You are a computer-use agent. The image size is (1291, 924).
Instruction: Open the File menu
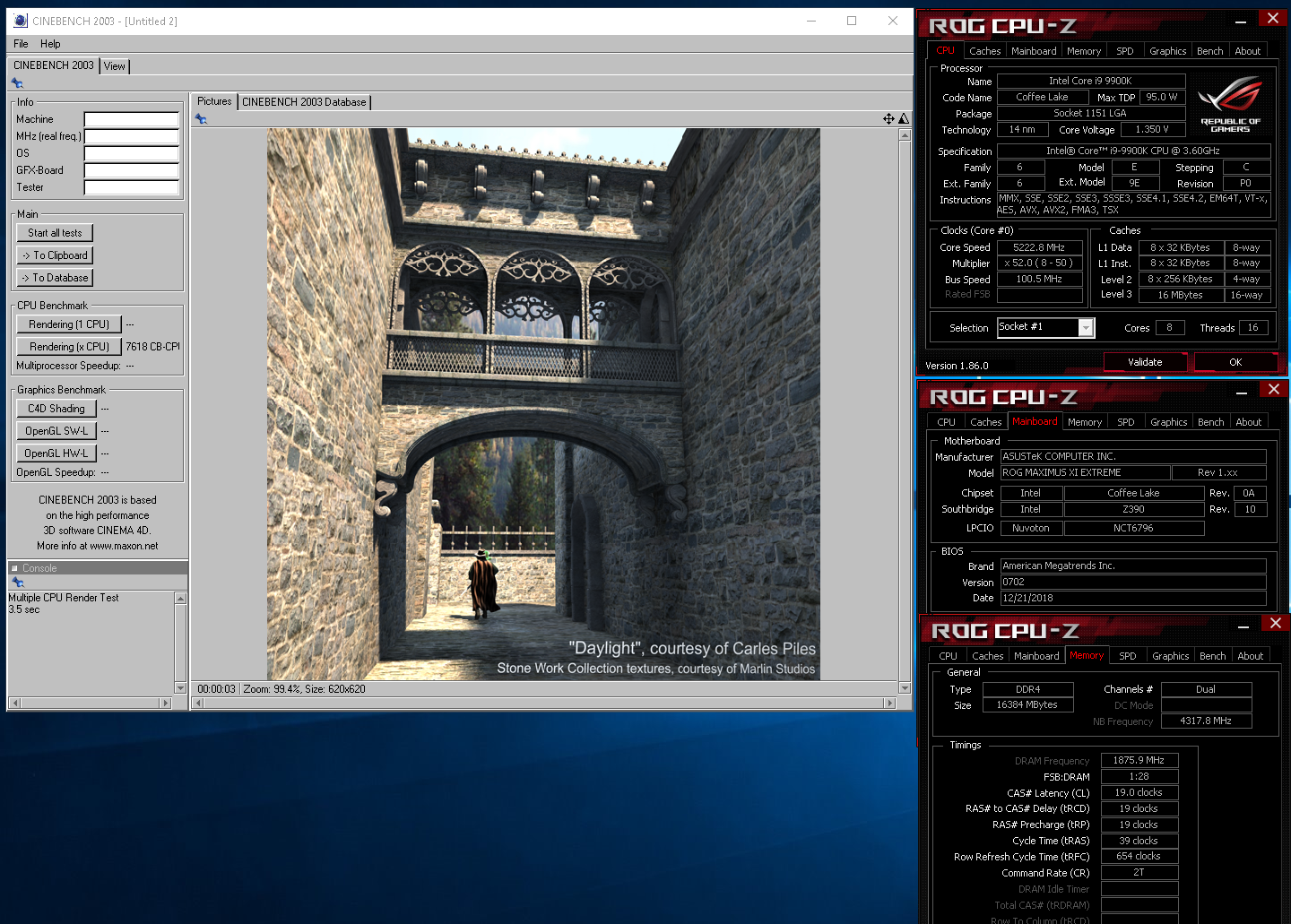[x=21, y=44]
